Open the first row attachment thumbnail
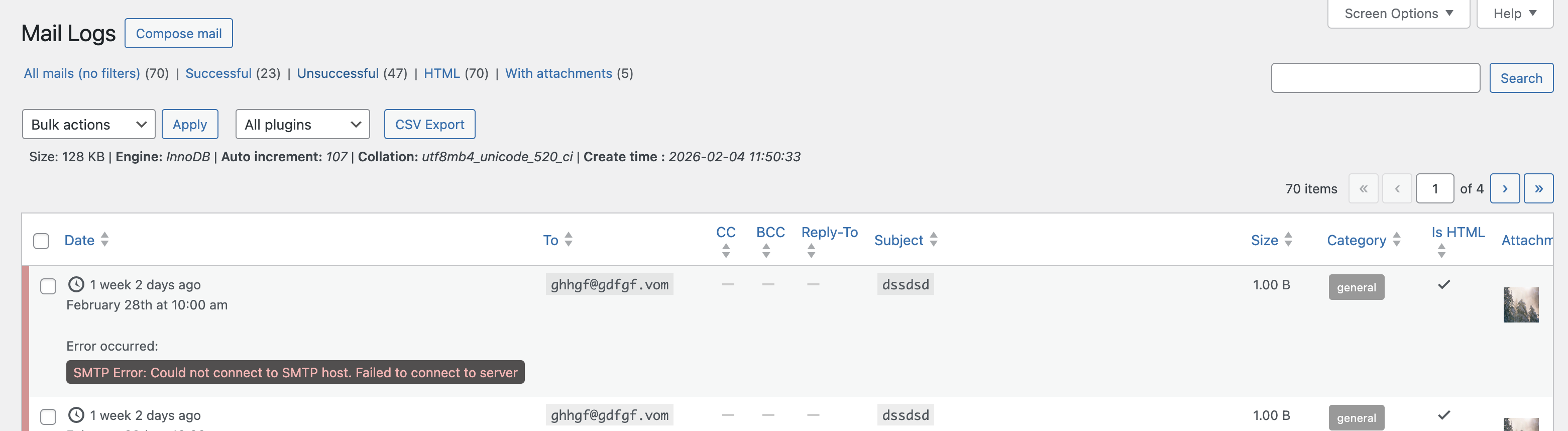This screenshot has width=1568, height=431. pyautogui.click(x=1520, y=304)
